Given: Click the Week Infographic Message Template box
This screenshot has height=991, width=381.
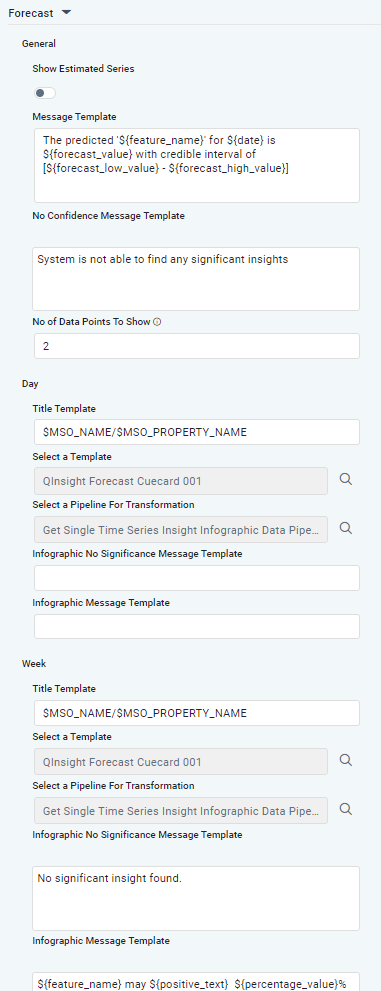Looking at the screenshot, I should coord(197,982).
